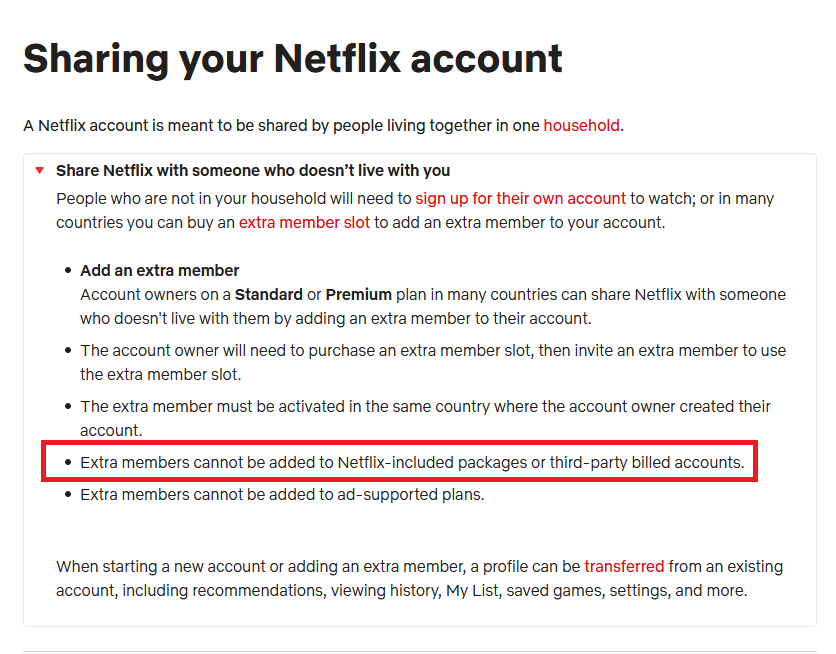Viewport: 836px width, 654px height.
Task: Click the highlighted sentence about third-party billed accounts
Action: click(x=412, y=463)
